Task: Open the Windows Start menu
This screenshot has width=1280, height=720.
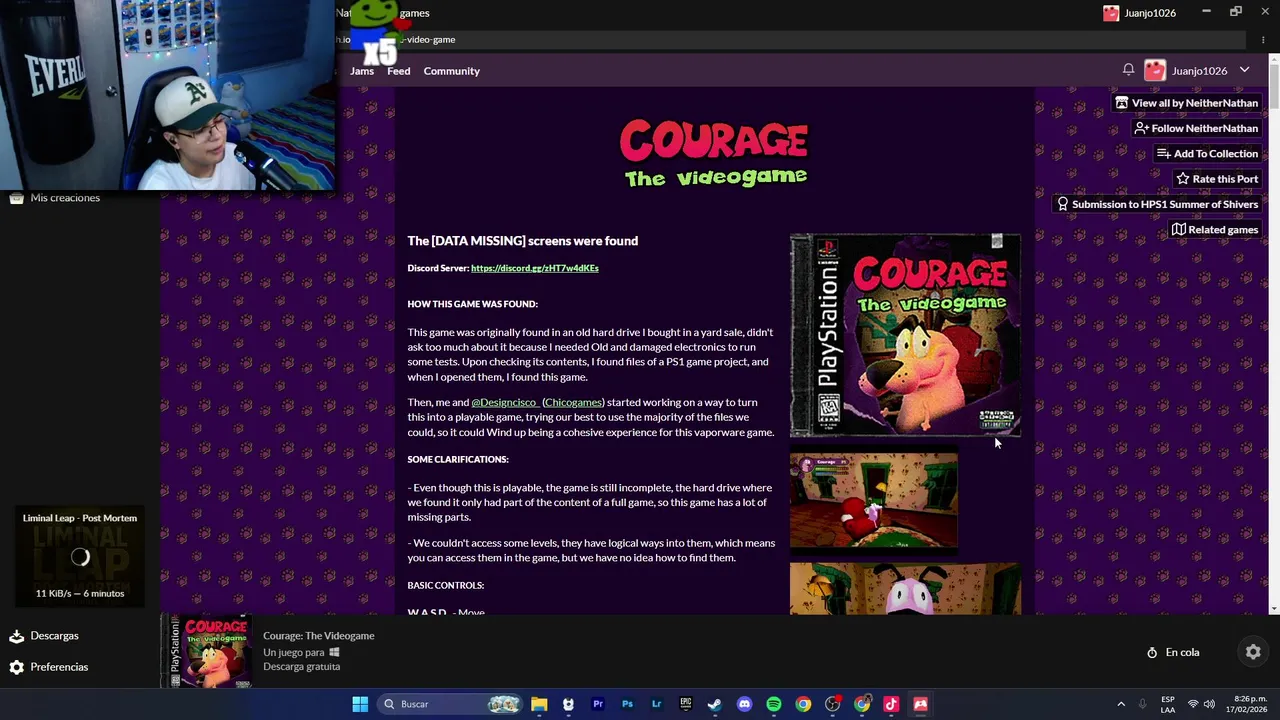Action: (x=360, y=704)
